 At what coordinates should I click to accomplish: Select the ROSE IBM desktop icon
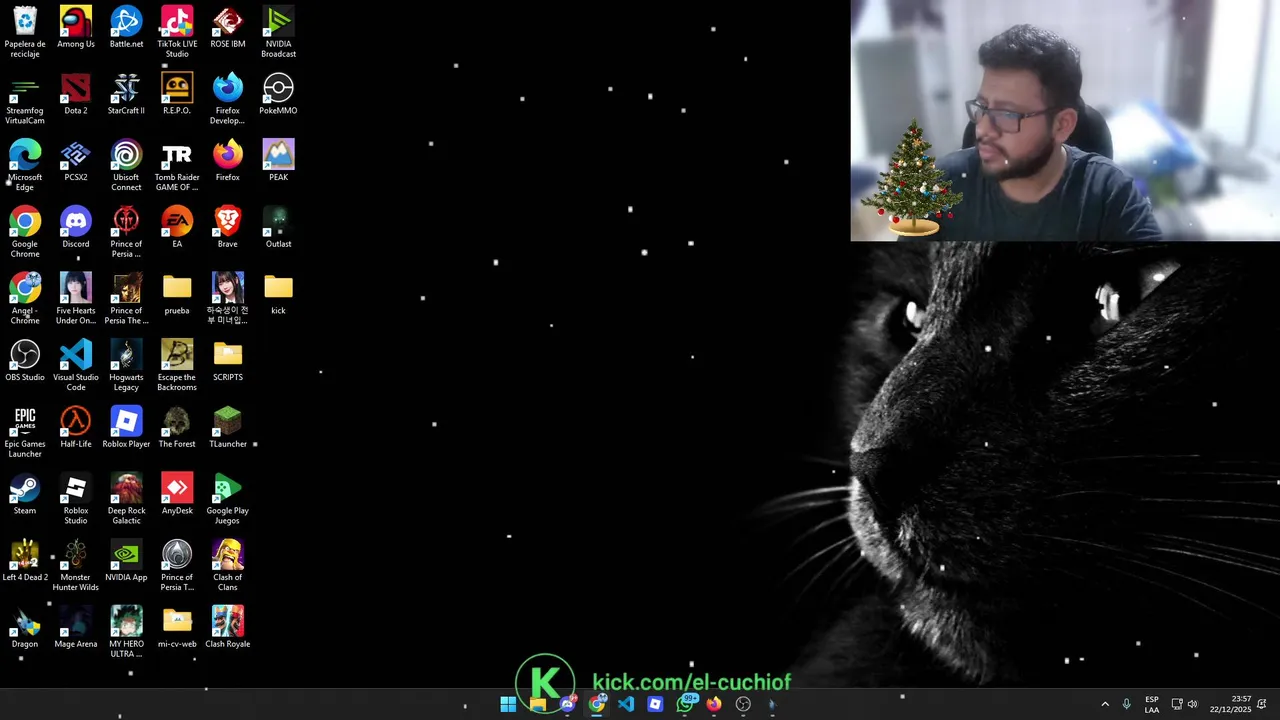[x=228, y=27]
